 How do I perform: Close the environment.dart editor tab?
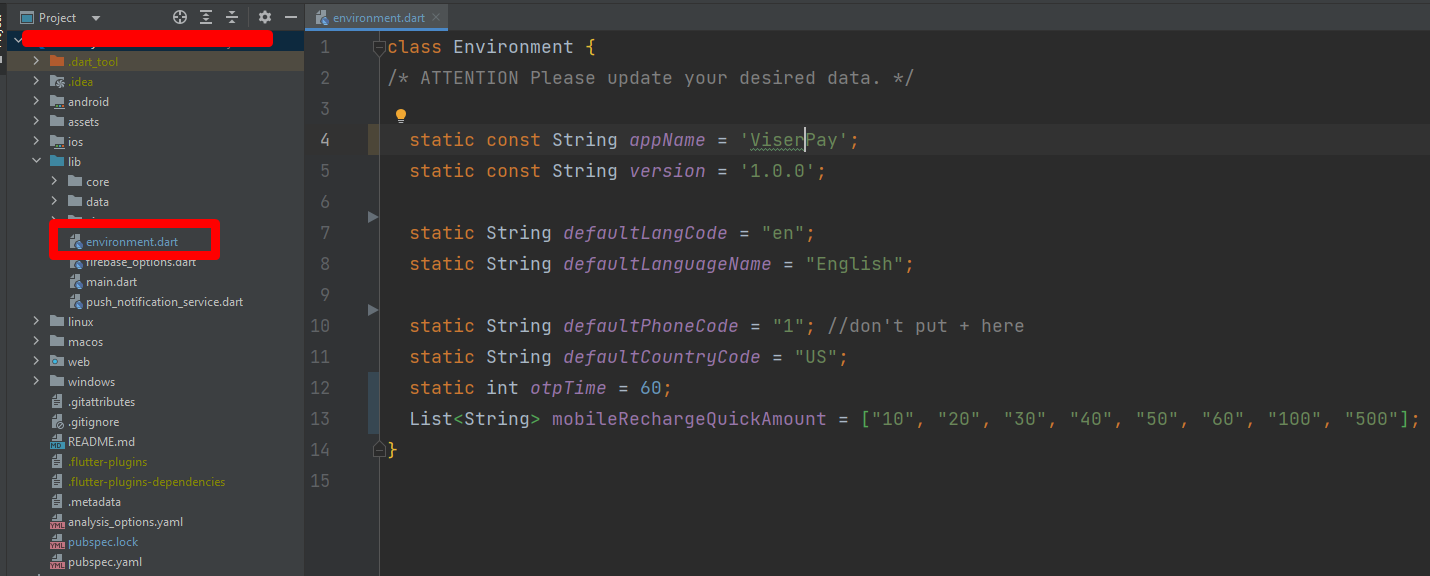(x=437, y=18)
